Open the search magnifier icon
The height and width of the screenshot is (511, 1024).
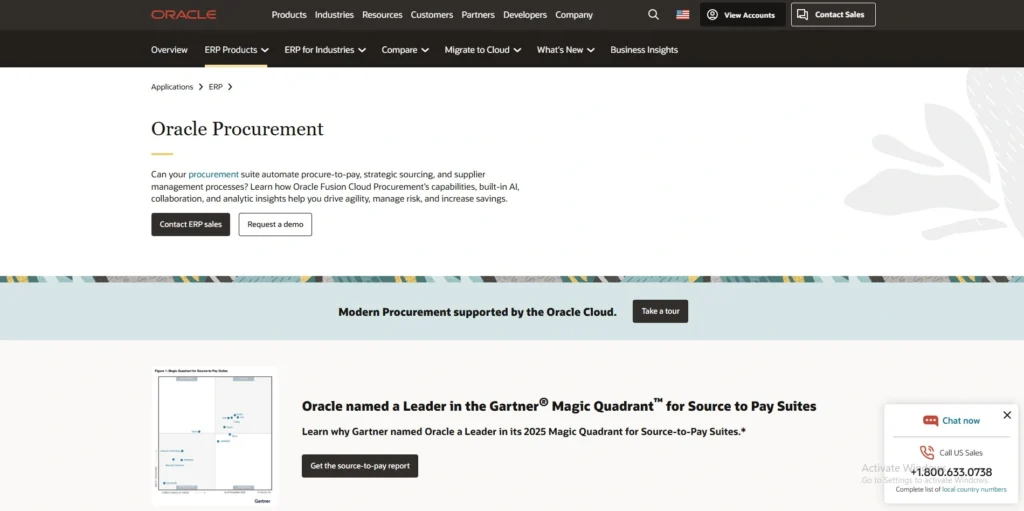click(653, 14)
